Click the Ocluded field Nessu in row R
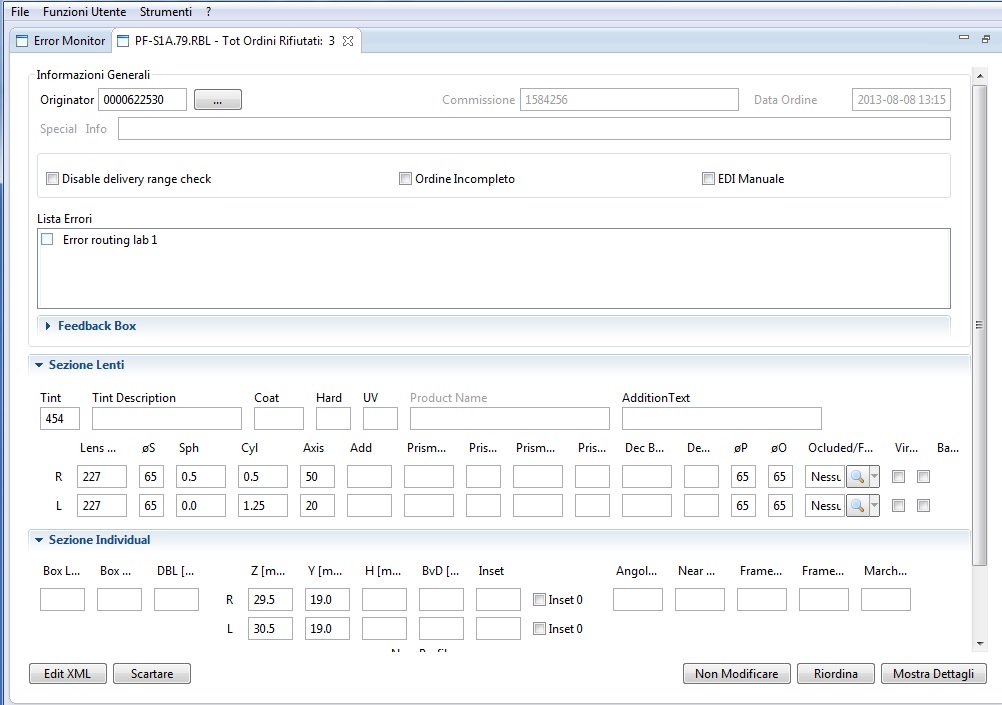The width and height of the screenshot is (1002, 705). pyautogui.click(x=825, y=477)
